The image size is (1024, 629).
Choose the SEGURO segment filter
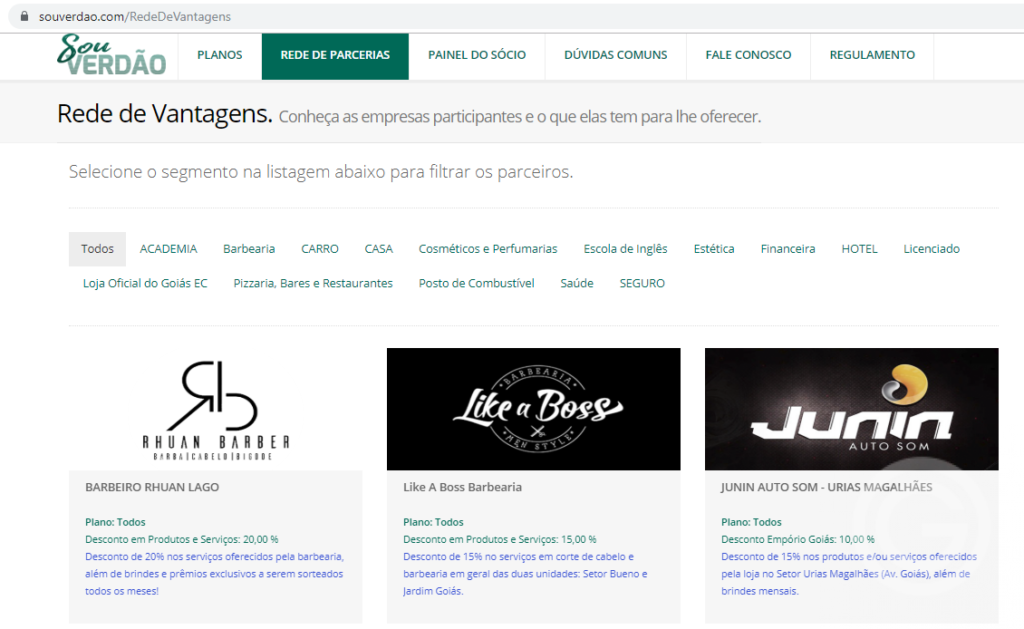[x=642, y=283]
